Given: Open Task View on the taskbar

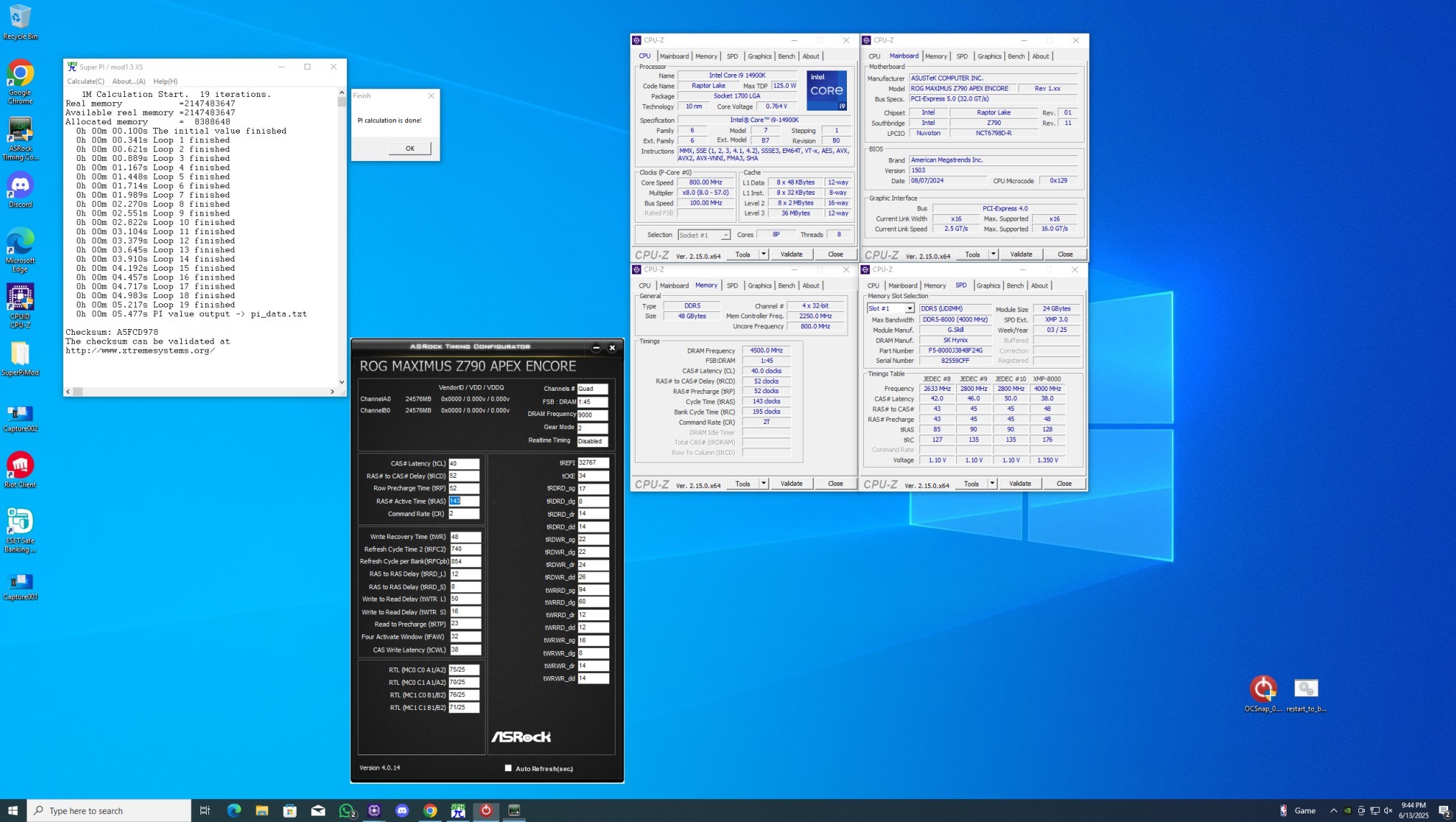Looking at the screenshot, I should point(205,811).
